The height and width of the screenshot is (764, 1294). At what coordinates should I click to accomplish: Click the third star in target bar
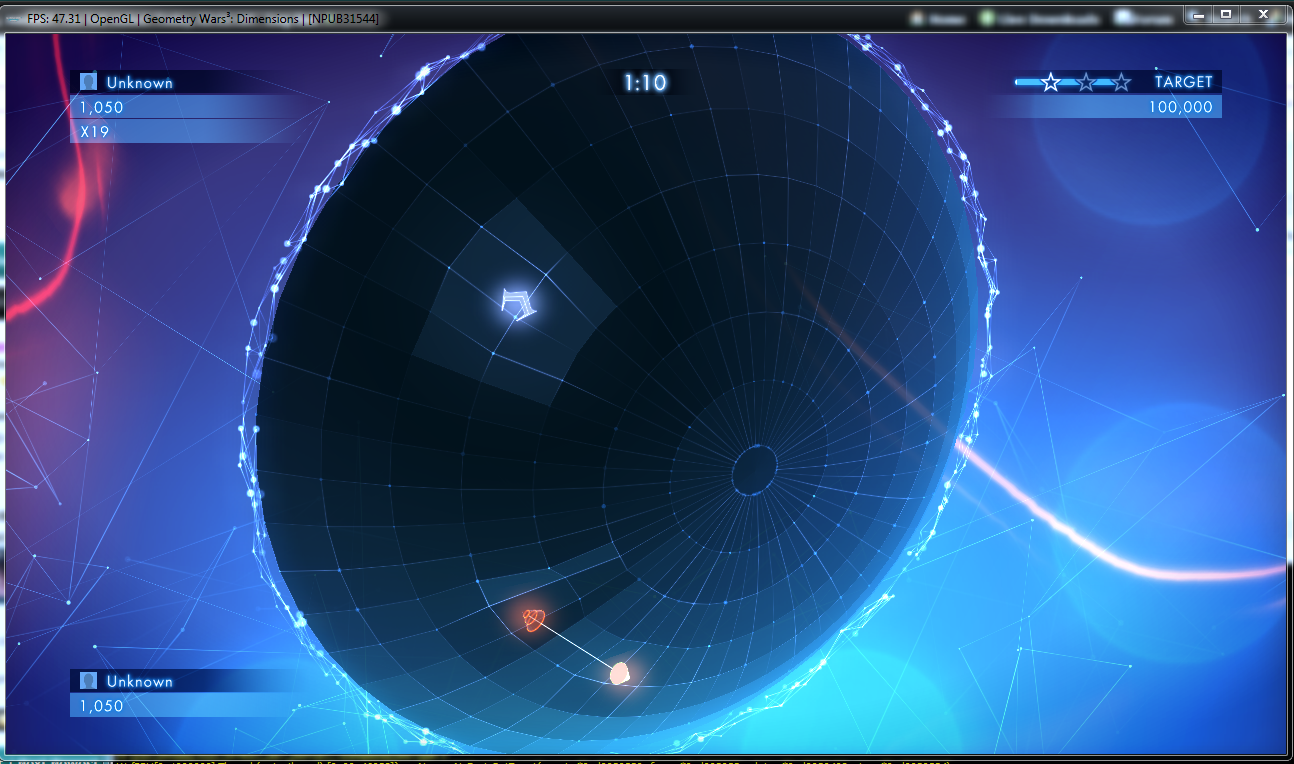[x=1122, y=82]
